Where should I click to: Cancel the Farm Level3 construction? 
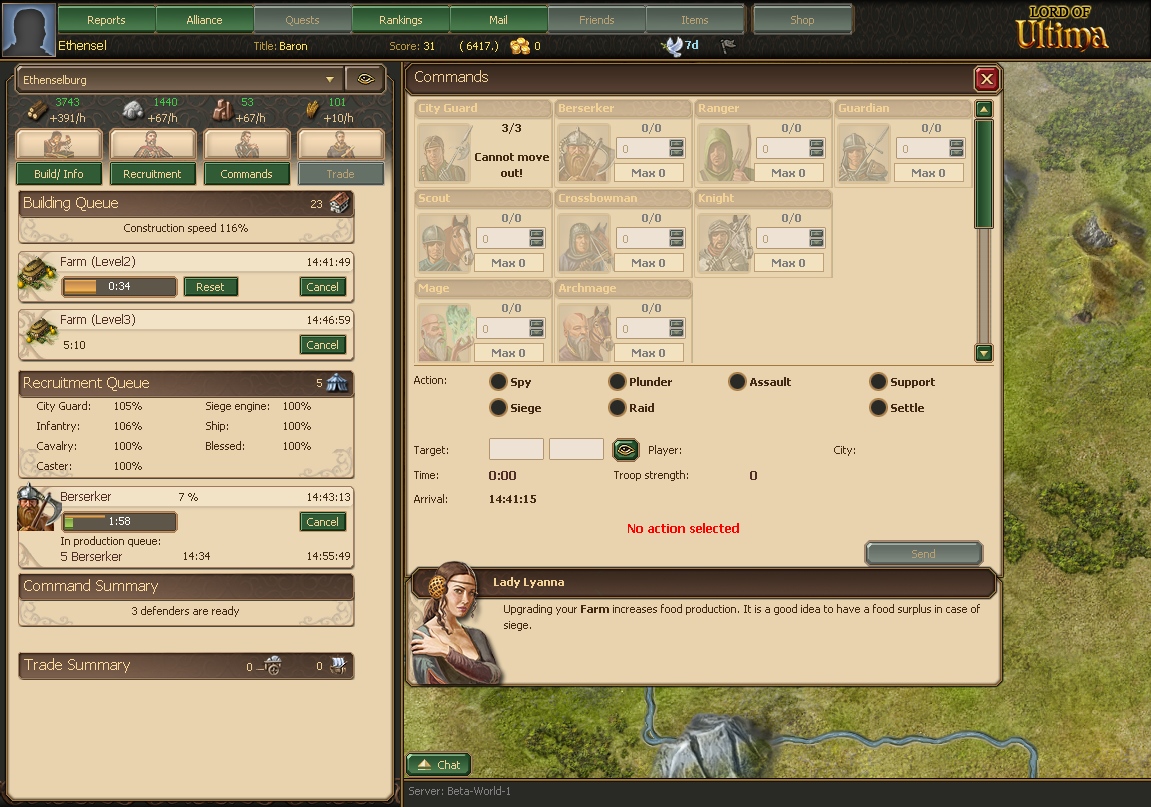(x=322, y=344)
